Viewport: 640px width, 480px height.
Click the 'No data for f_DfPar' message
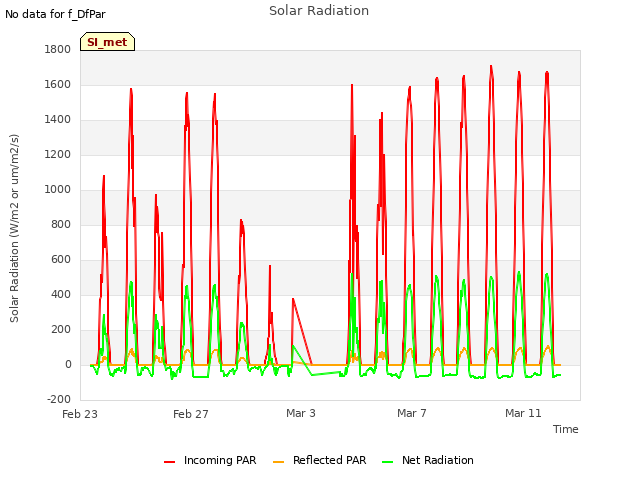point(55,14)
